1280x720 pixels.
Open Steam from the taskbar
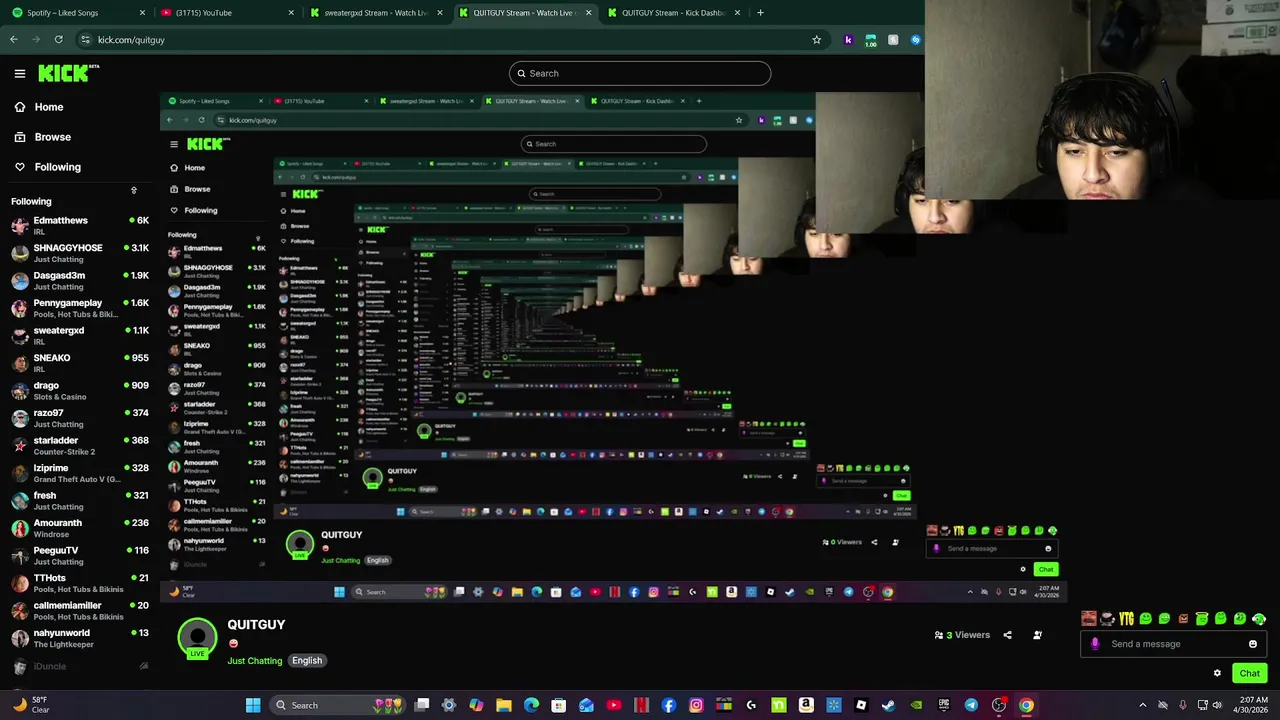pyautogui.click(x=888, y=705)
